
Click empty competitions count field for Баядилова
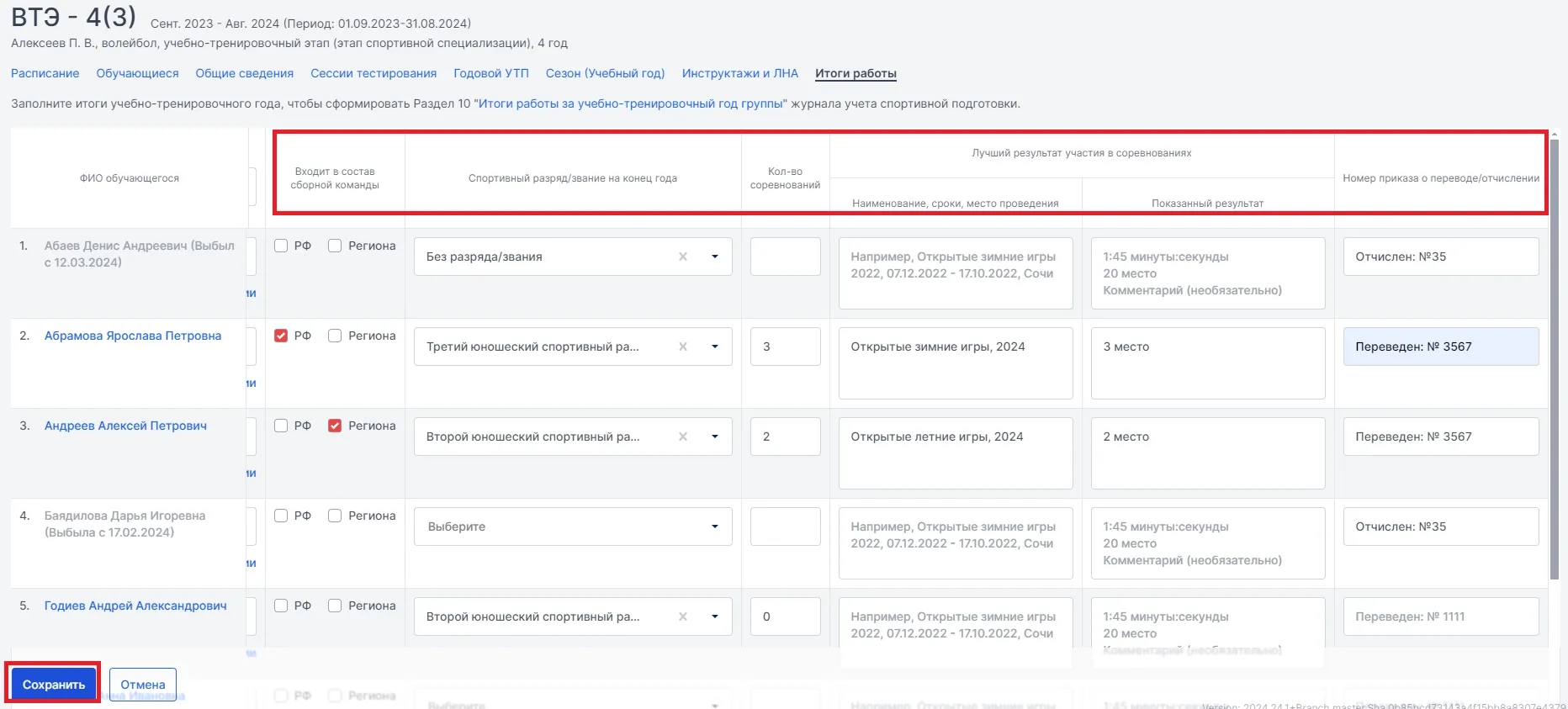pos(786,526)
